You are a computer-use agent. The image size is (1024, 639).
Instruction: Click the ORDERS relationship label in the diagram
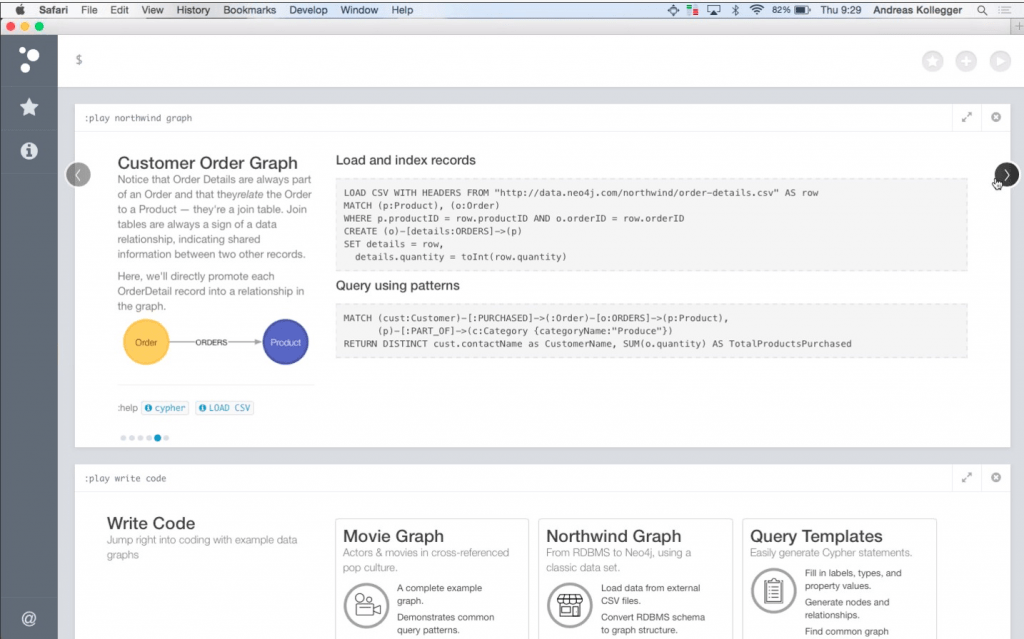pos(211,342)
